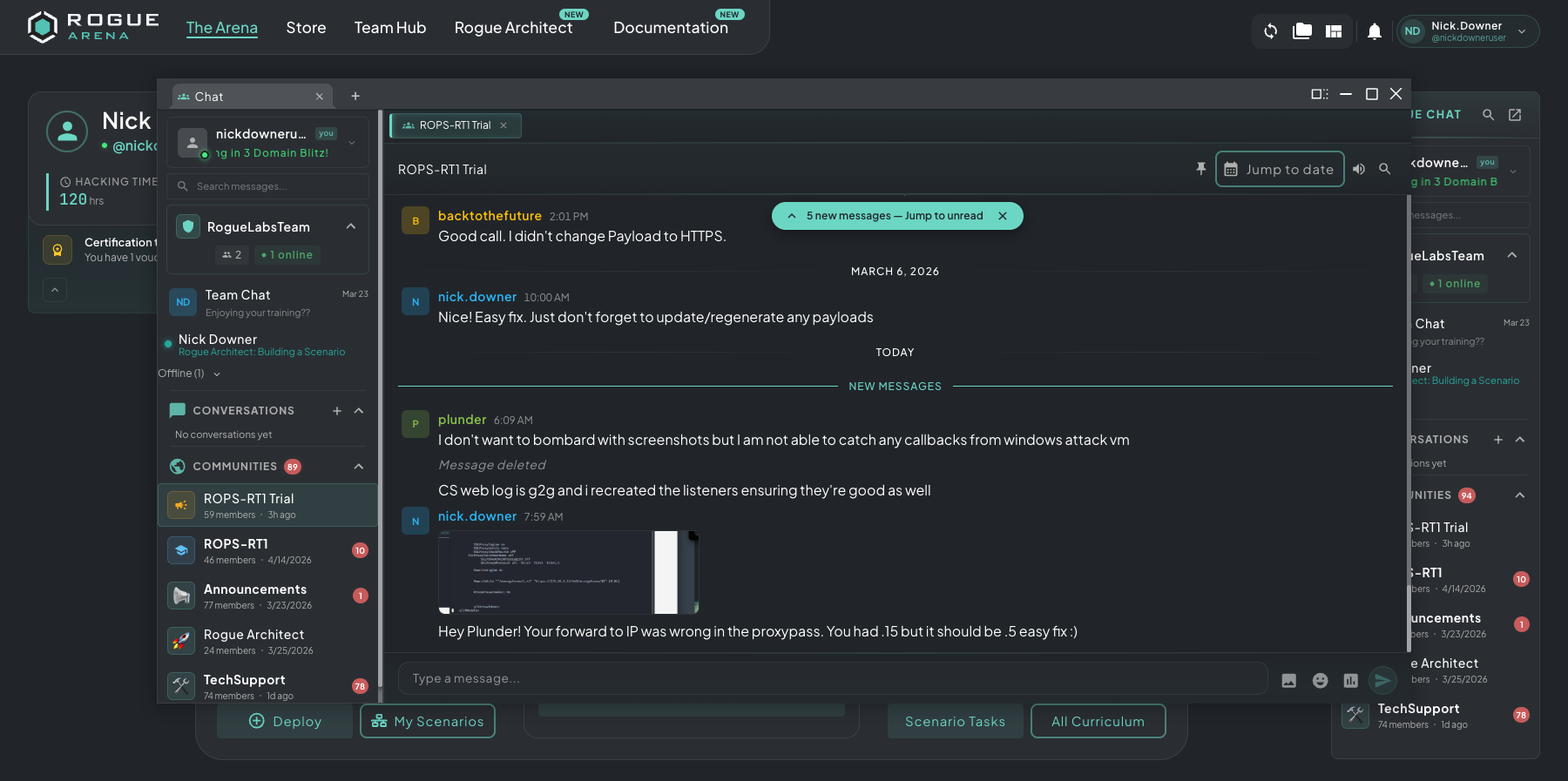1568x781 pixels.
Task: Open TechSupport community in chat window
Action: point(267,686)
